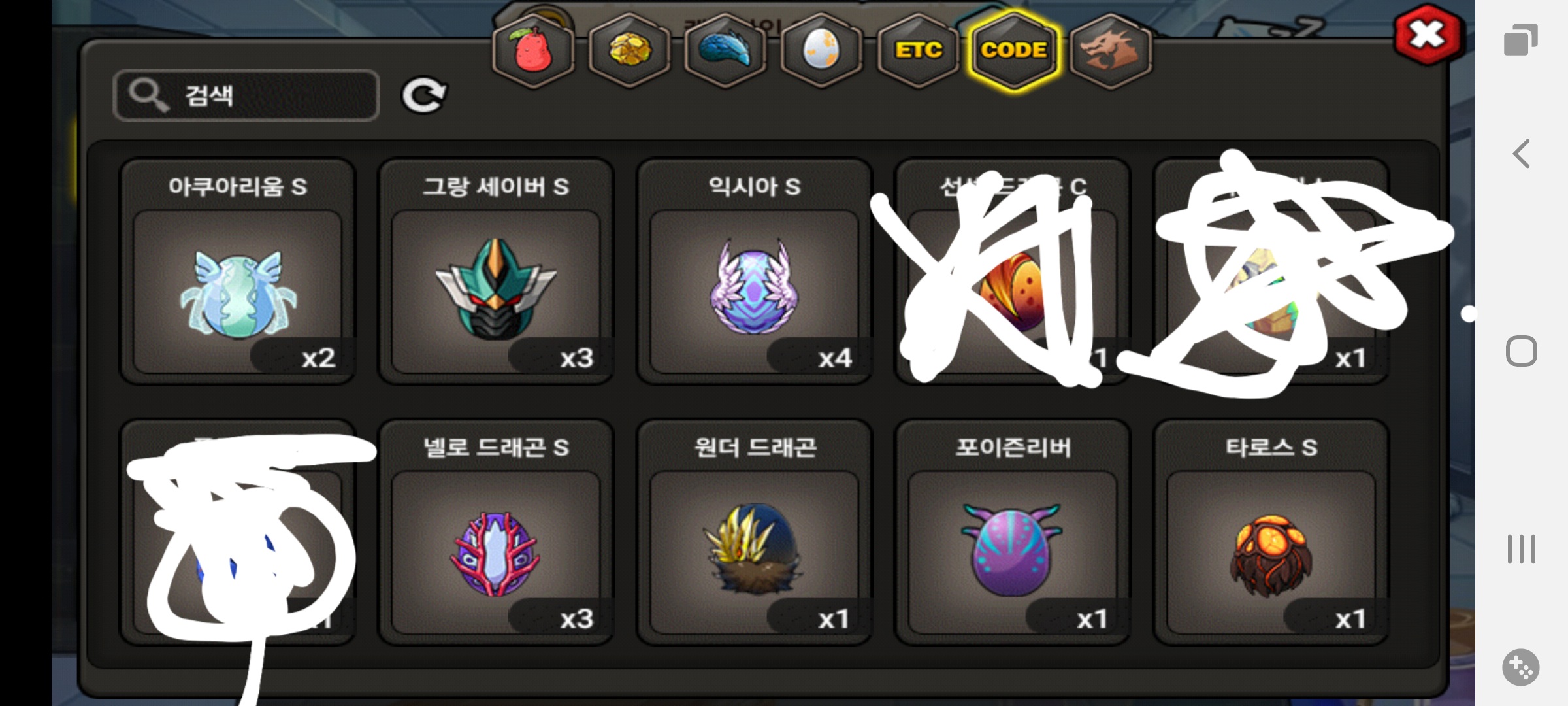The width and height of the screenshot is (1568, 706).
Task: Pick the 익시아 S egg item
Action: [x=755, y=271]
